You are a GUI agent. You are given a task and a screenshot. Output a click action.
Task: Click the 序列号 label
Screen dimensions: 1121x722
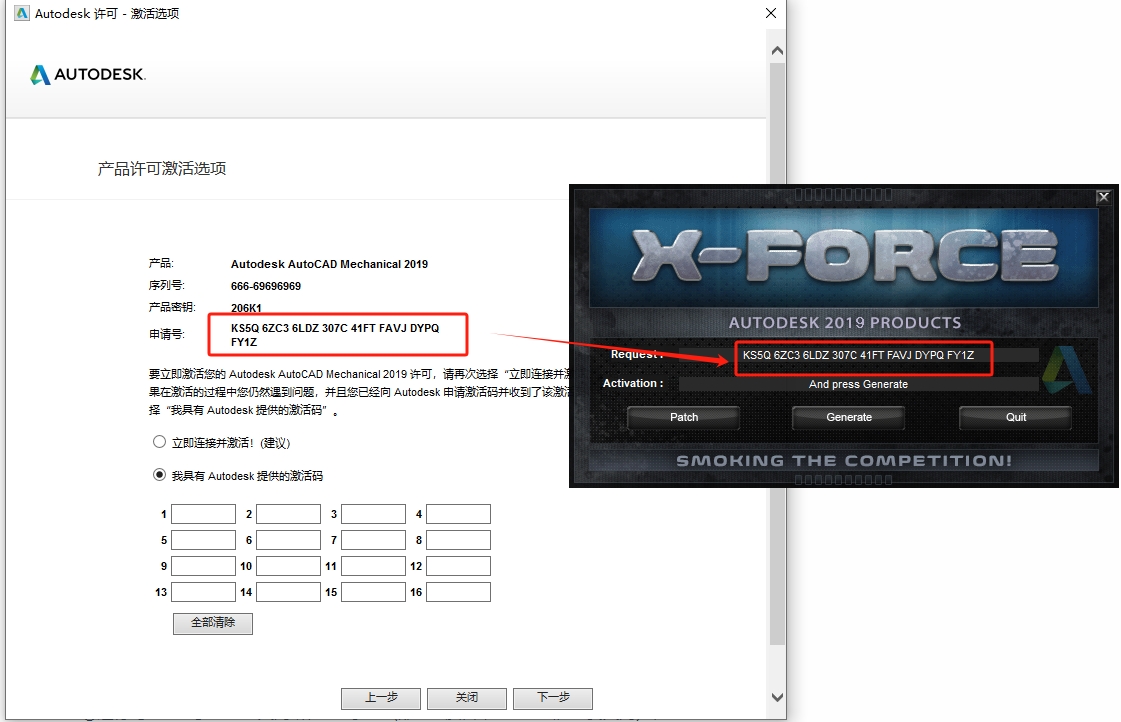pos(167,285)
